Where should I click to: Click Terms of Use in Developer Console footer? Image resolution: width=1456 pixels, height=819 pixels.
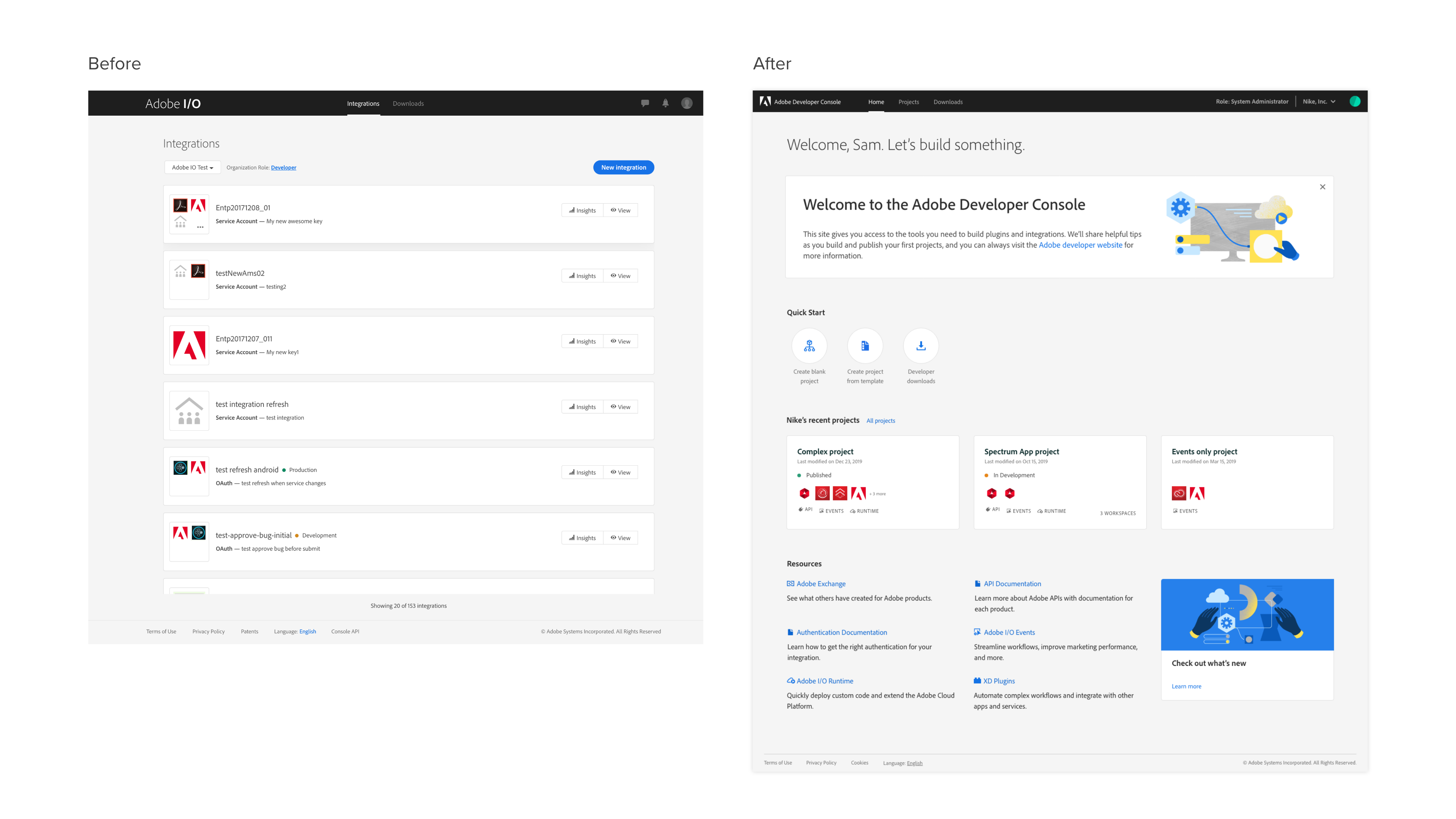778,763
